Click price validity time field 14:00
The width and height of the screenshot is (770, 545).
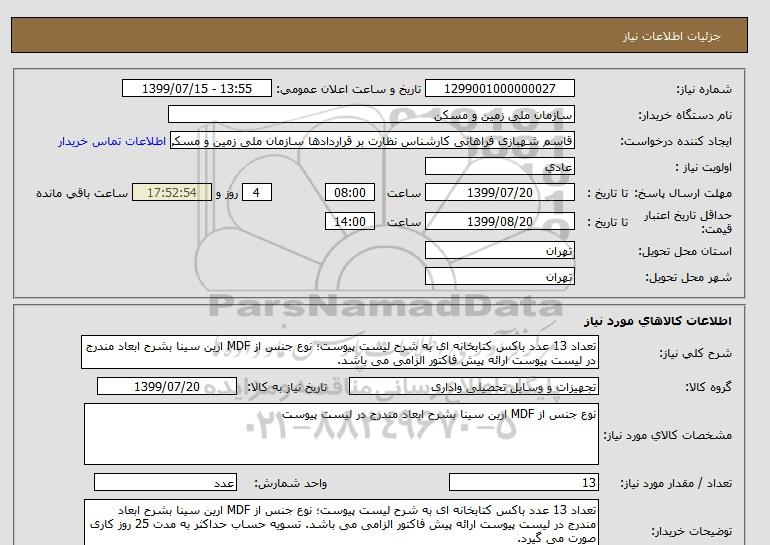click(350, 221)
